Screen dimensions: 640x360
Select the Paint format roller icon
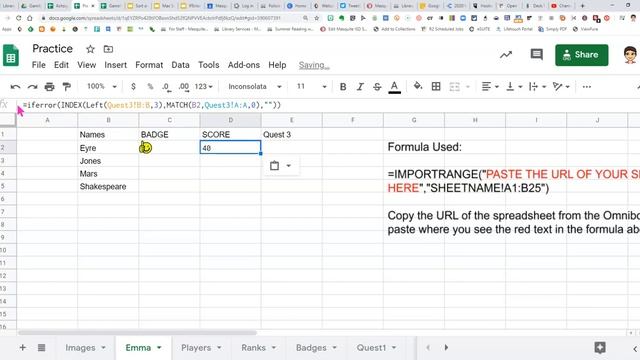coord(66,87)
